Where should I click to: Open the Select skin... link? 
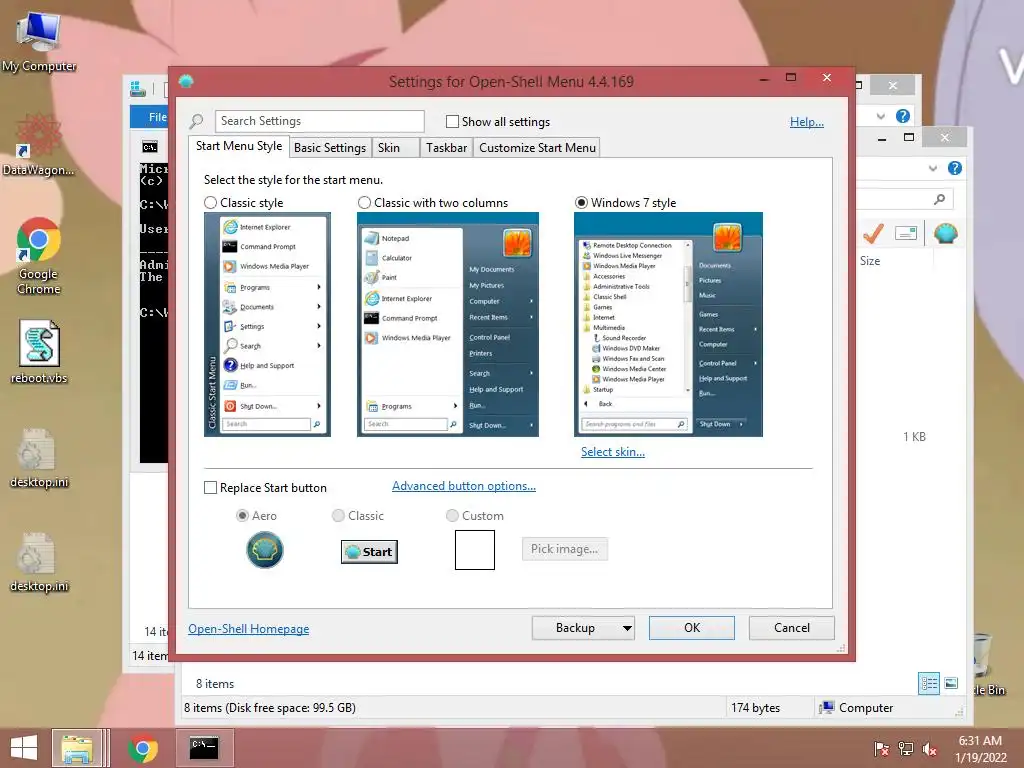613,452
